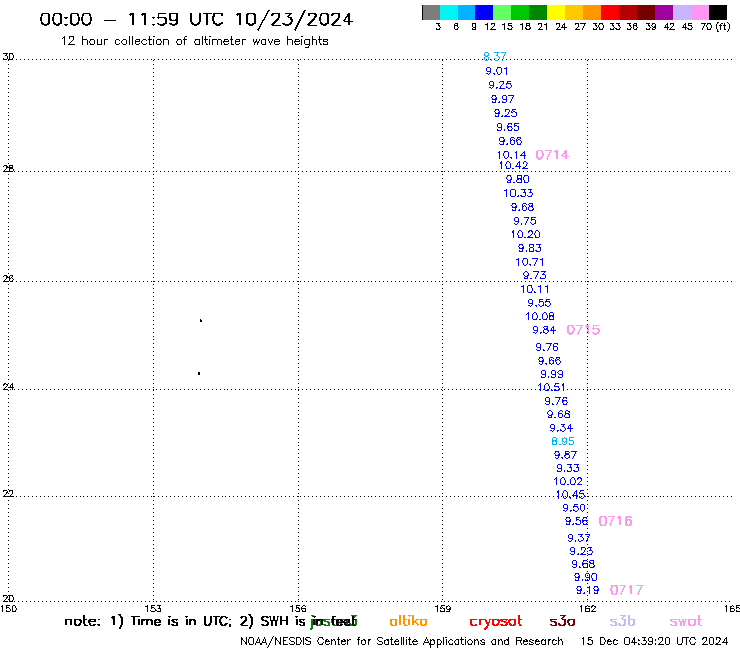Select the 9.33 wave height reading

click(568, 468)
